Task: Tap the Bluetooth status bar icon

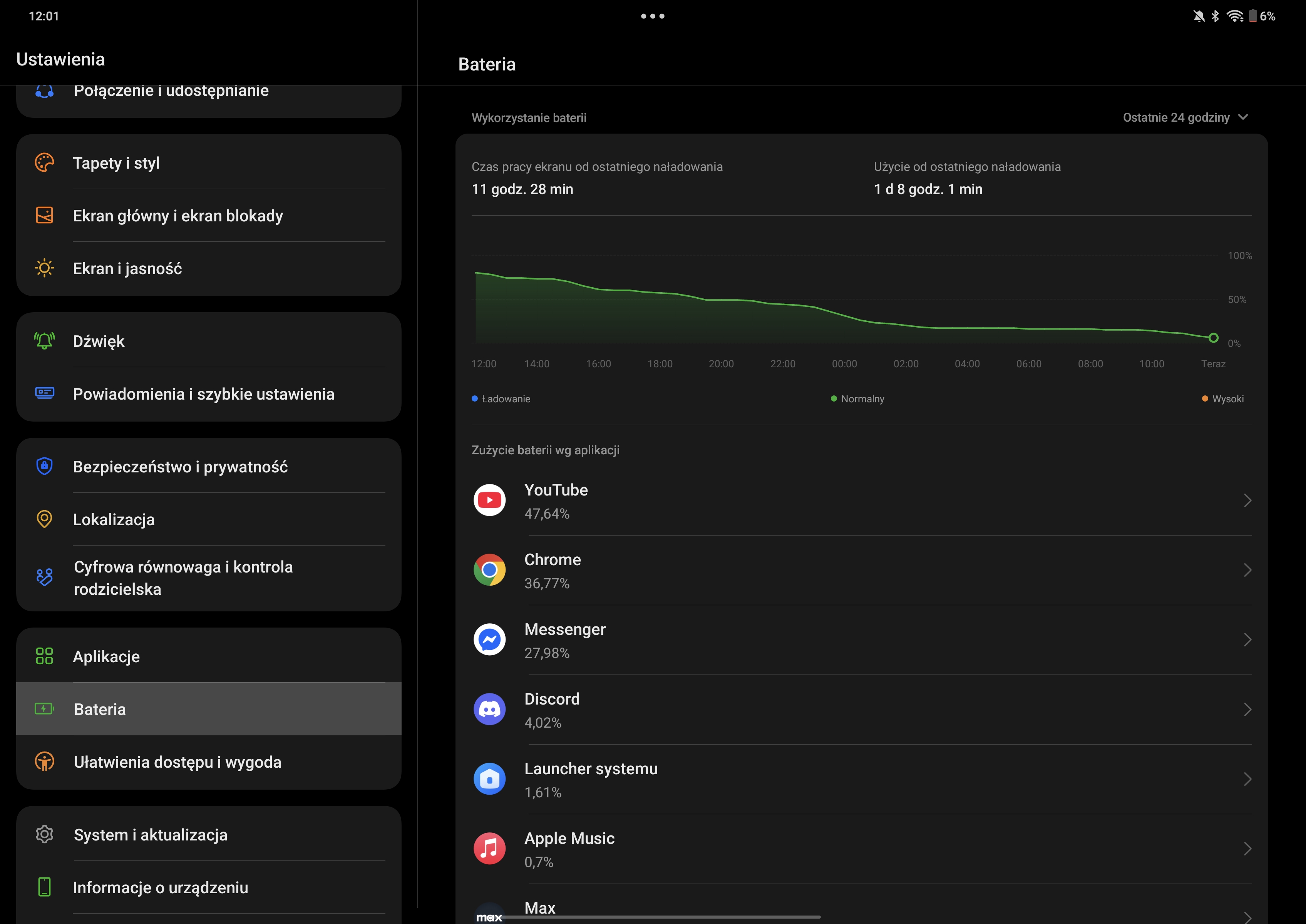Action: 1216,16
